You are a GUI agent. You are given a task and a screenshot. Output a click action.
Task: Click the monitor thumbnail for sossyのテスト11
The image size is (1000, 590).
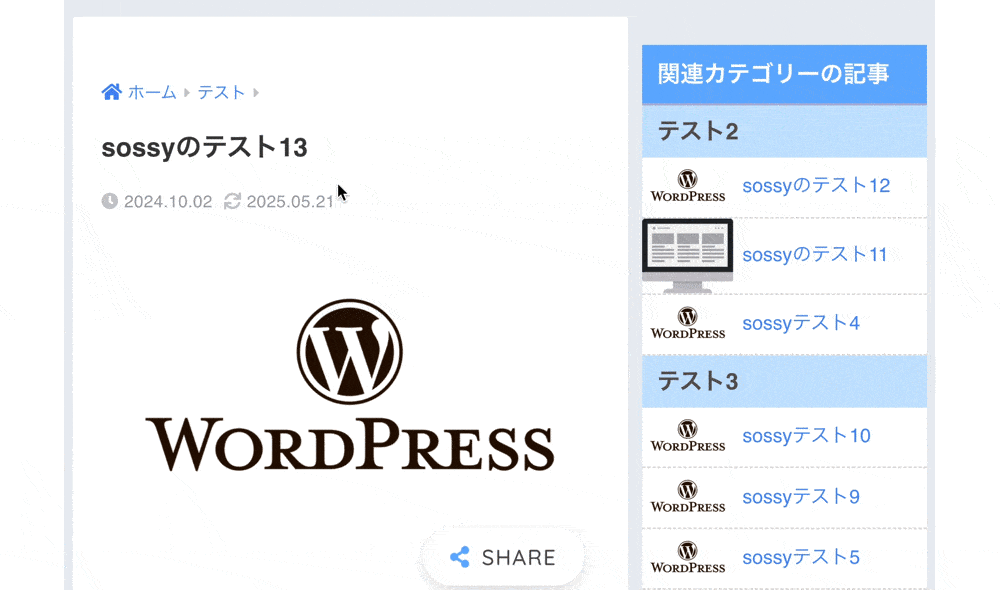[688, 256]
